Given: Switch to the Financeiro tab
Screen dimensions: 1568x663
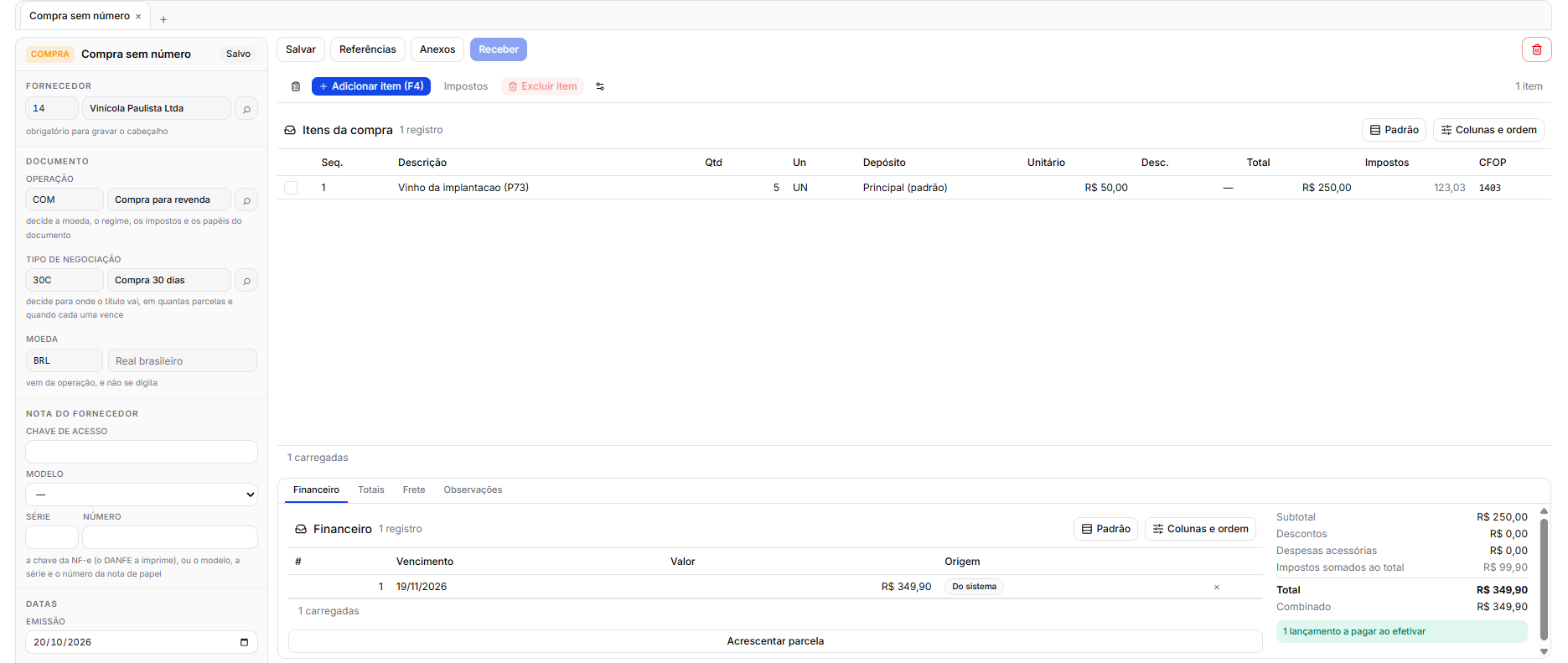Looking at the screenshot, I should (x=315, y=490).
